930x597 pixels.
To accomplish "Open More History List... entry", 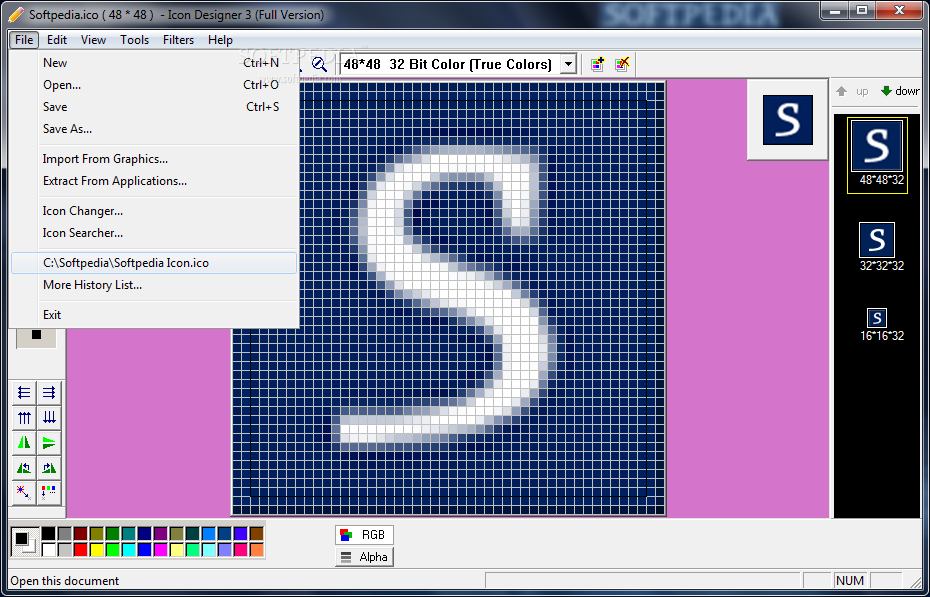I will (154, 285).
